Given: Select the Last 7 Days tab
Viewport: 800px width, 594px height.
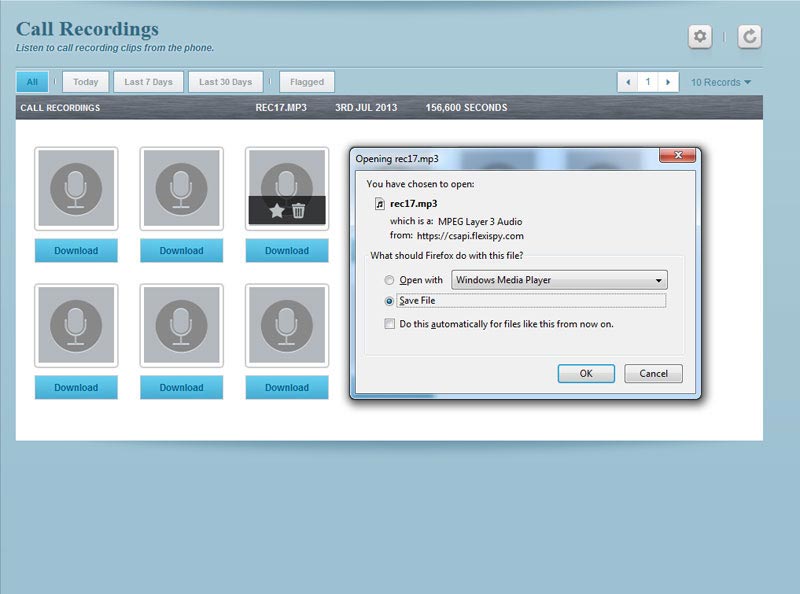Looking at the screenshot, I should [148, 82].
